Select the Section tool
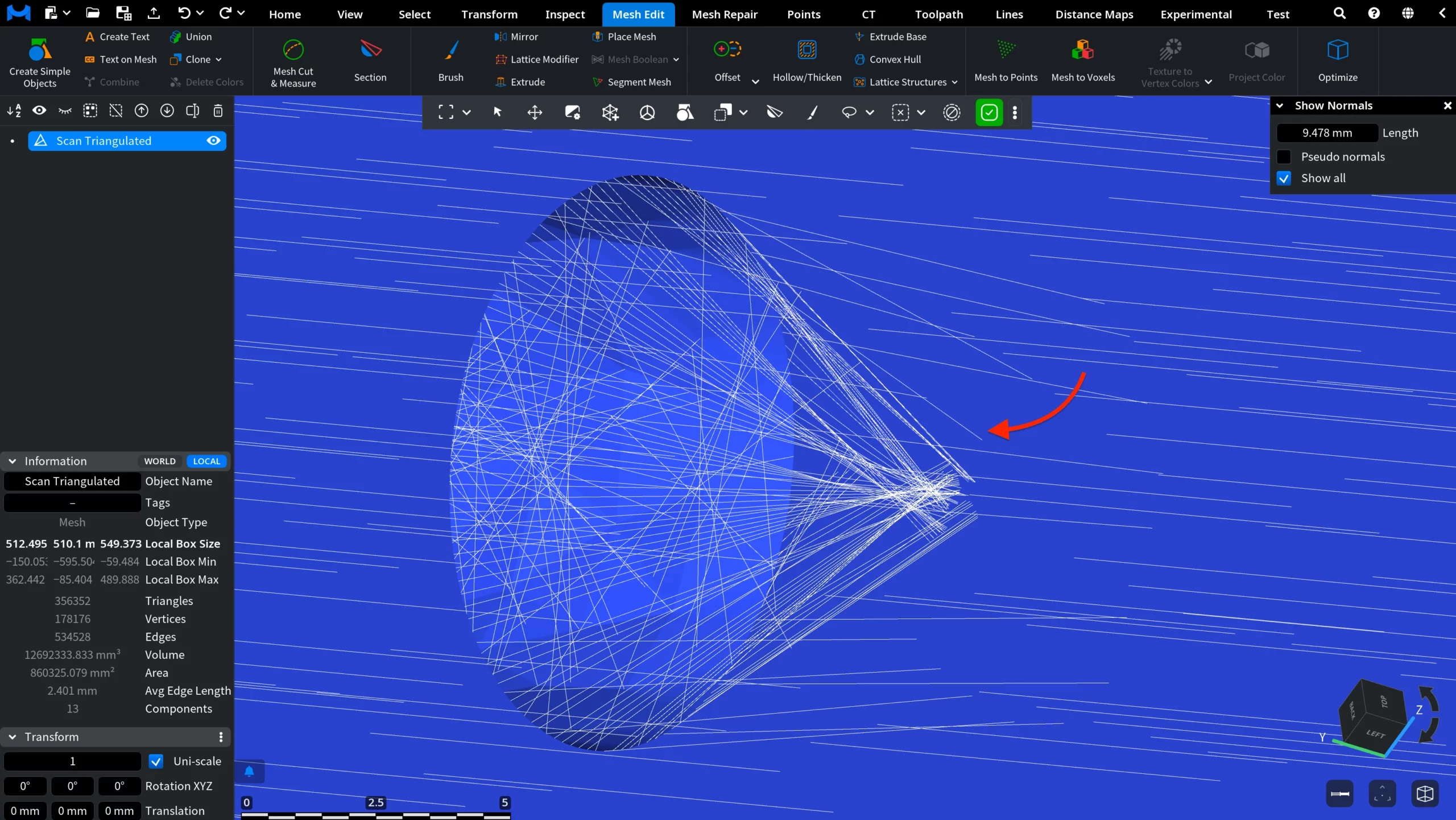The width and height of the screenshot is (1456, 820). point(370,61)
